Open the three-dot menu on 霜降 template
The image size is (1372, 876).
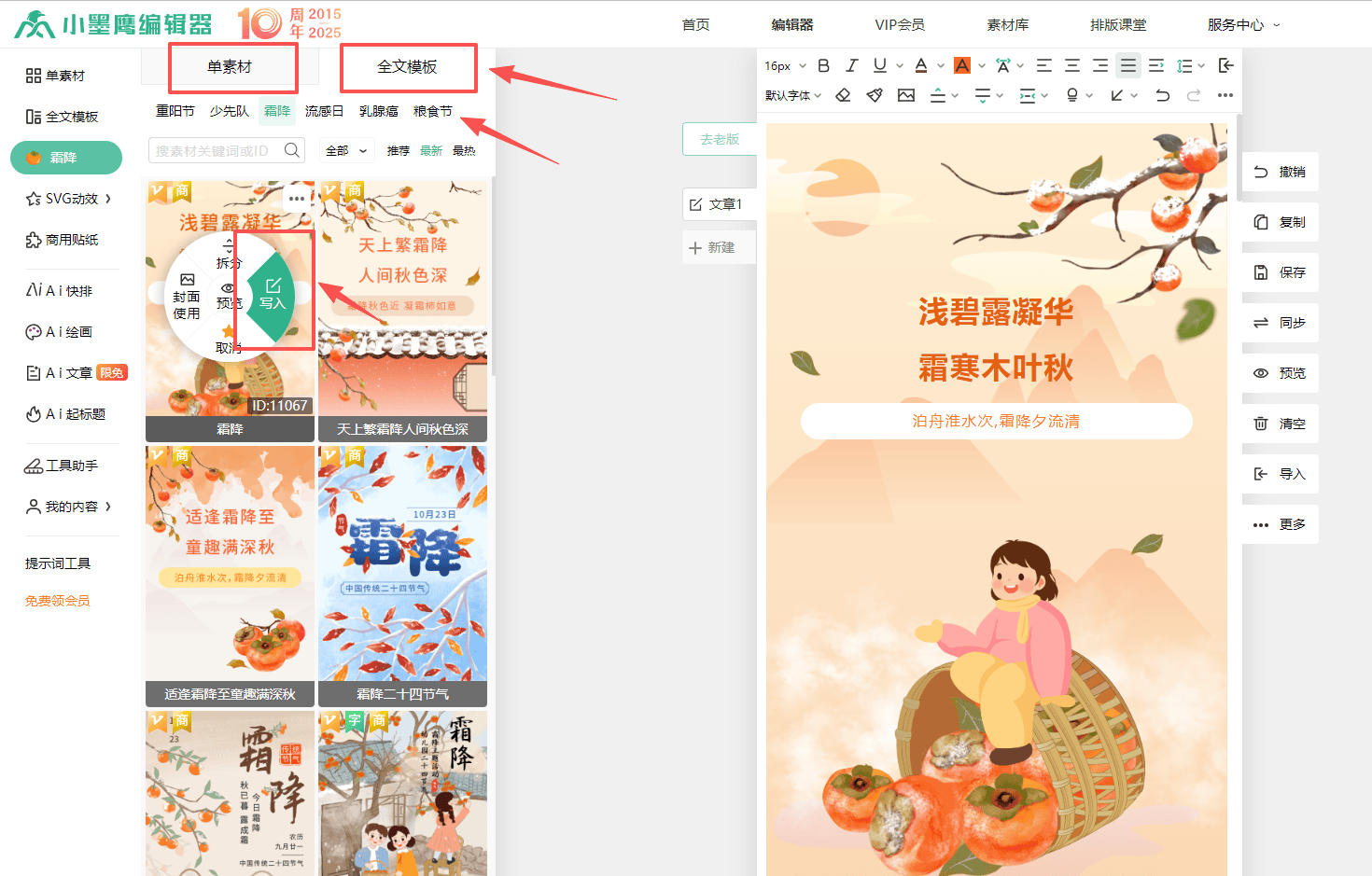[x=297, y=198]
